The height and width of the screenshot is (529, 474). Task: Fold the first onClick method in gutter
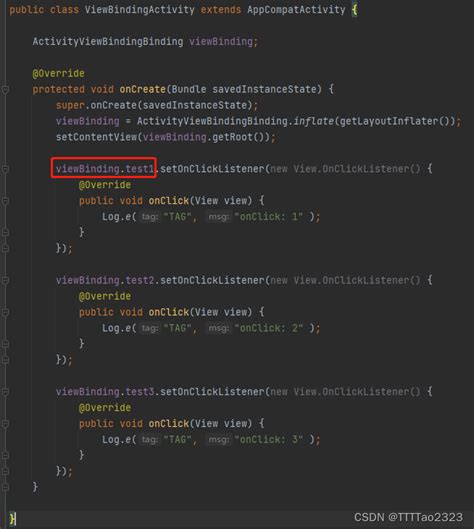[x=5, y=201]
